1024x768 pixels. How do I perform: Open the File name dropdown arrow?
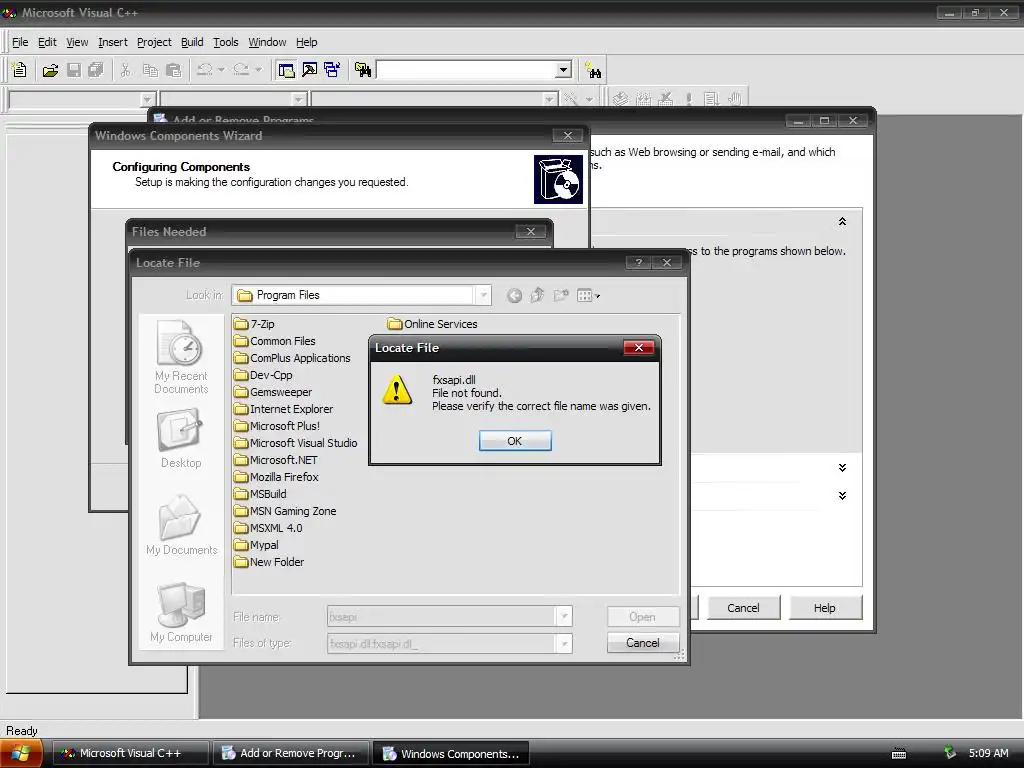(x=564, y=616)
